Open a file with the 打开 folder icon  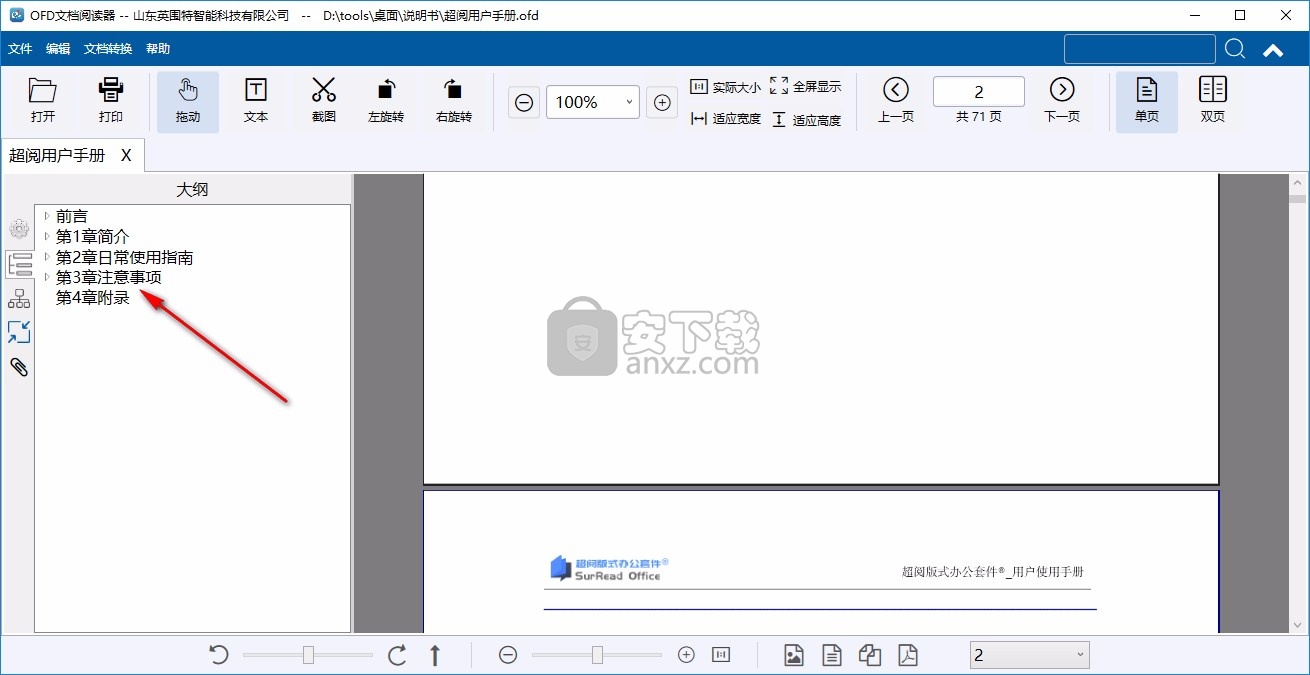click(x=43, y=100)
